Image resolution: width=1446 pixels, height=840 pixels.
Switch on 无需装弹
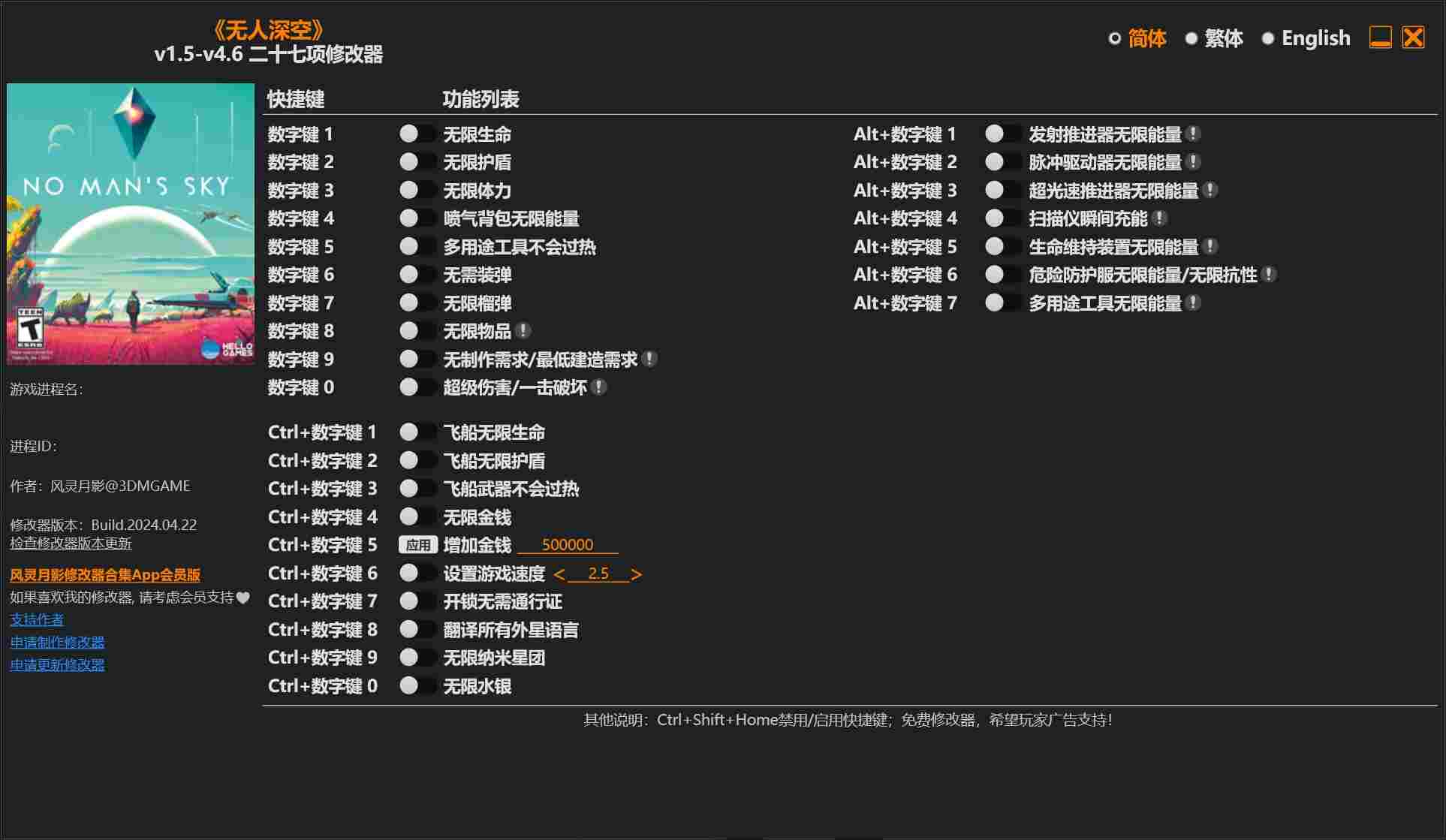click(417, 275)
